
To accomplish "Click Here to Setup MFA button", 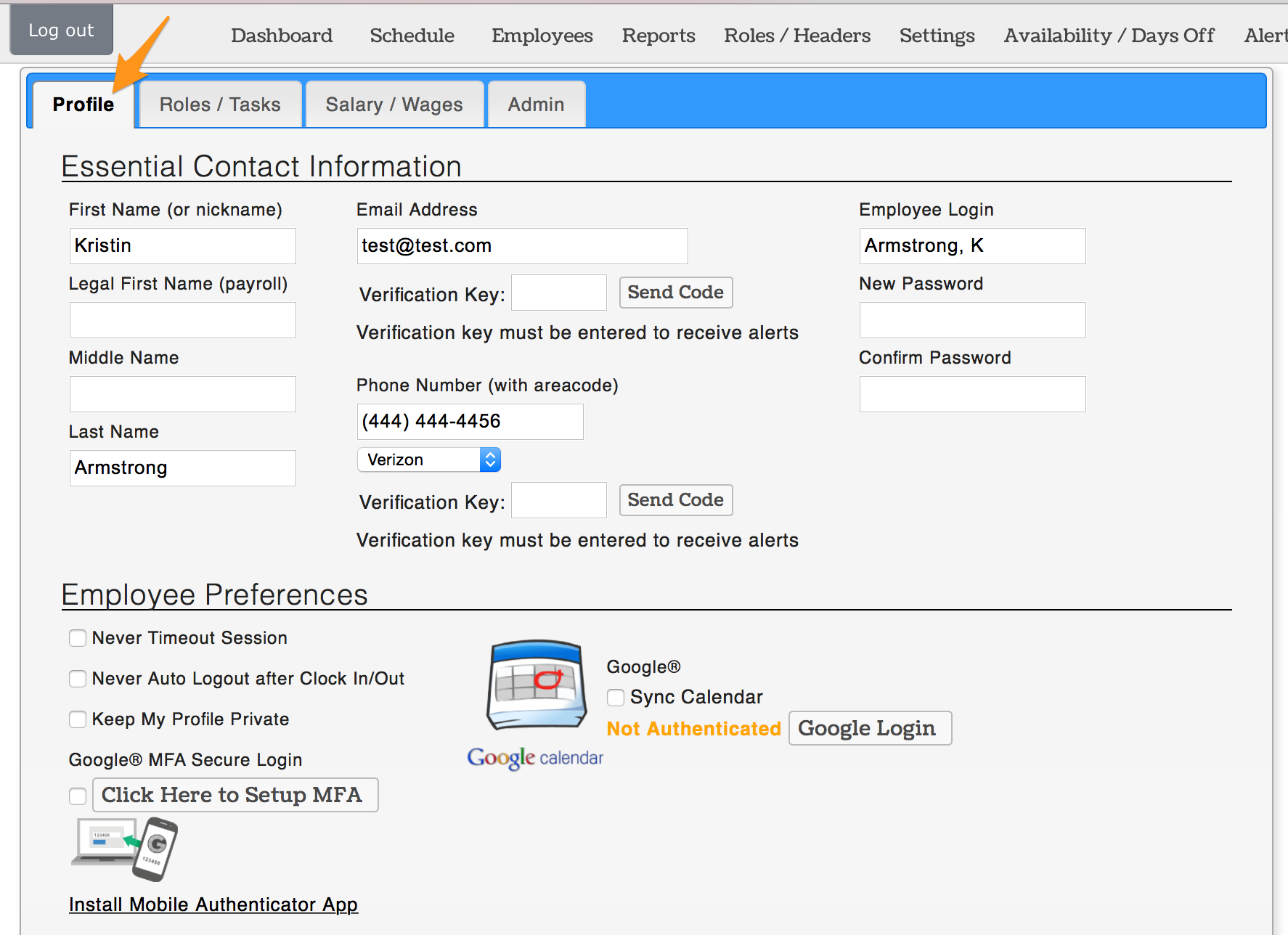I will [235, 795].
